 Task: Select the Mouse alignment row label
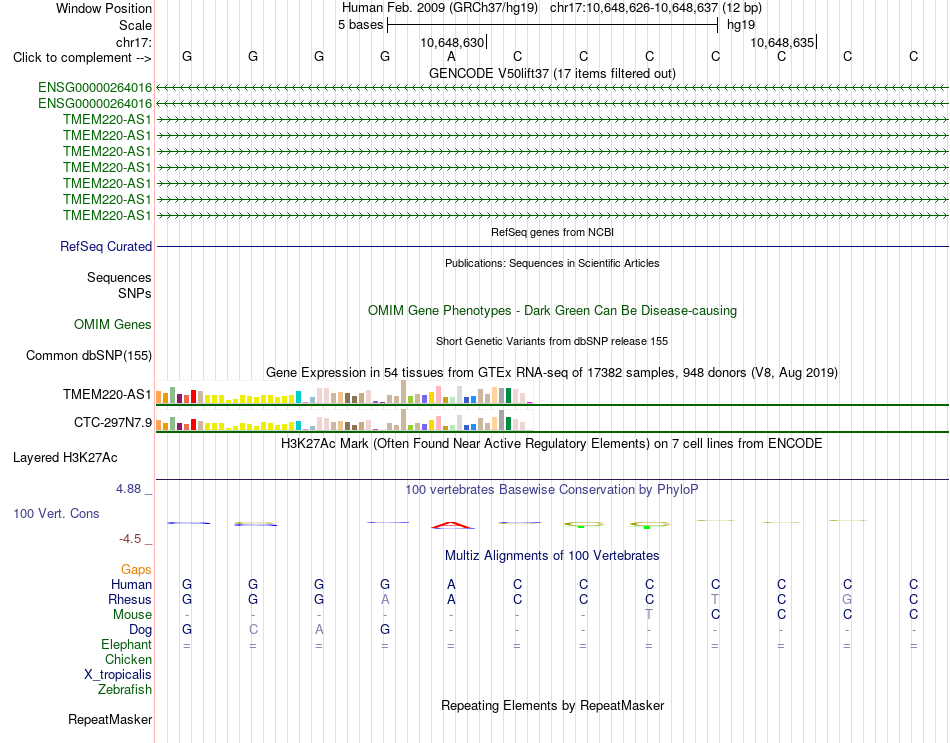[x=132, y=615]
